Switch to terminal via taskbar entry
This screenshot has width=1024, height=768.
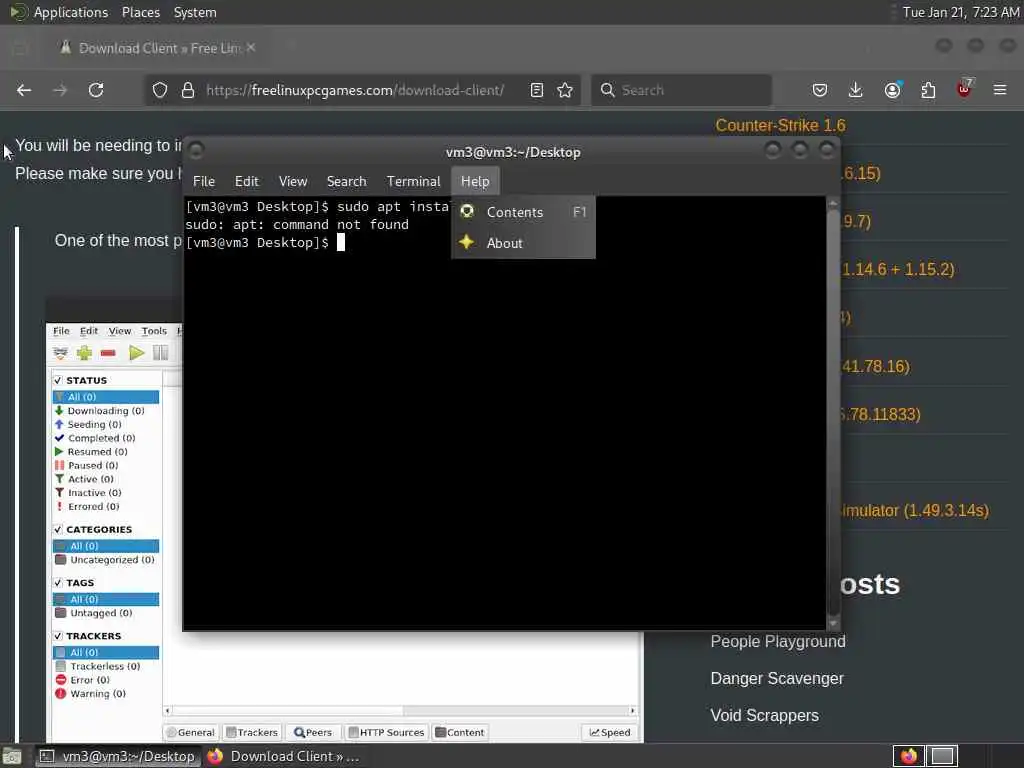point(118,756)
